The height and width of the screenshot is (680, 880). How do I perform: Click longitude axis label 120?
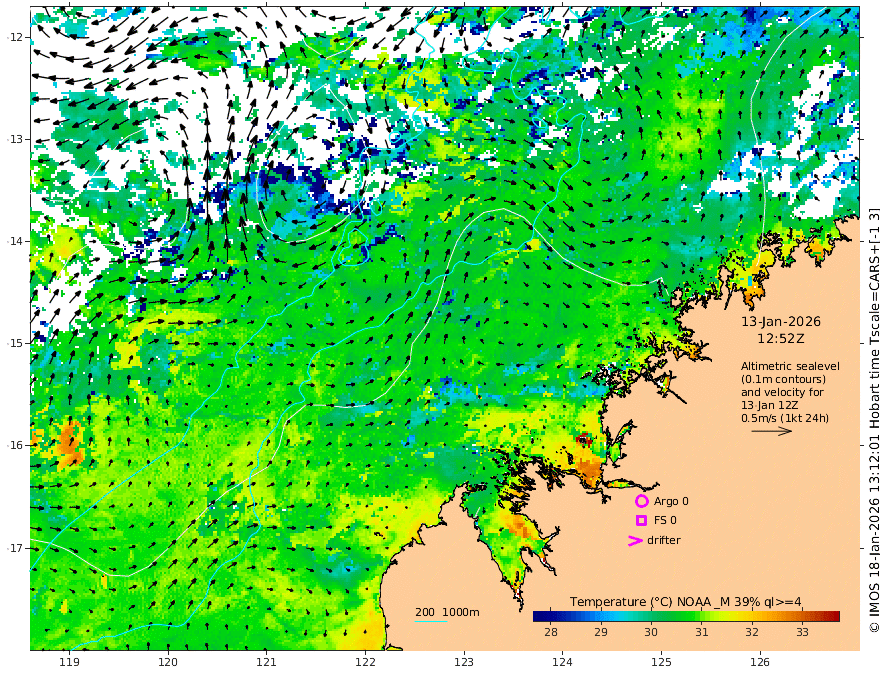tap(168, 663)
